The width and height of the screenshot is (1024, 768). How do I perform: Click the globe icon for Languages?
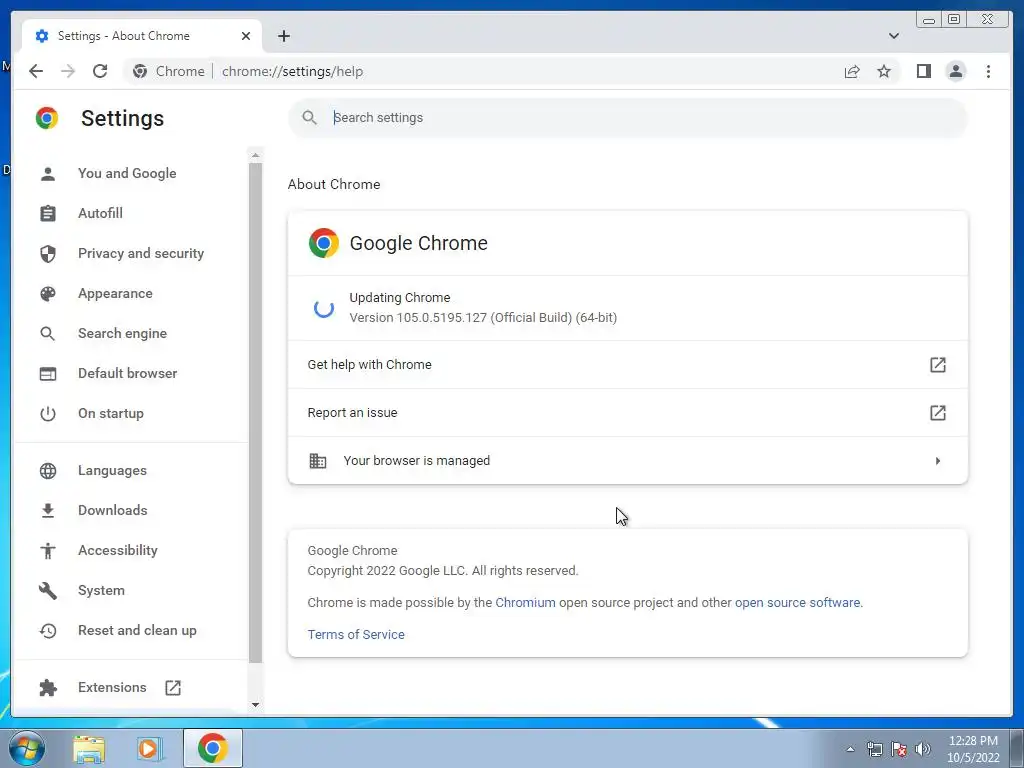tap(48, 471)
